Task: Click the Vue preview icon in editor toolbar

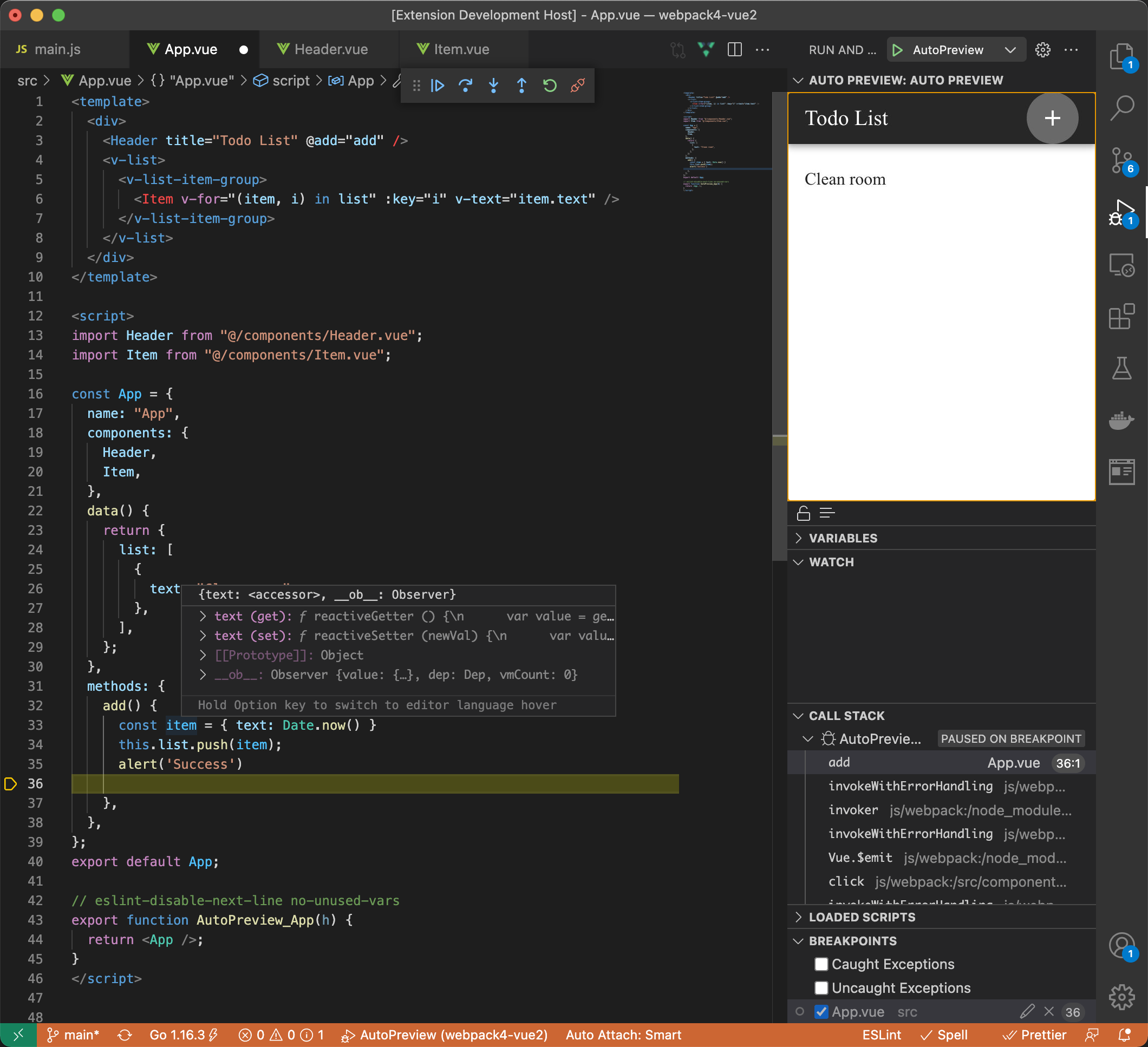Action: tap(706, 49)
